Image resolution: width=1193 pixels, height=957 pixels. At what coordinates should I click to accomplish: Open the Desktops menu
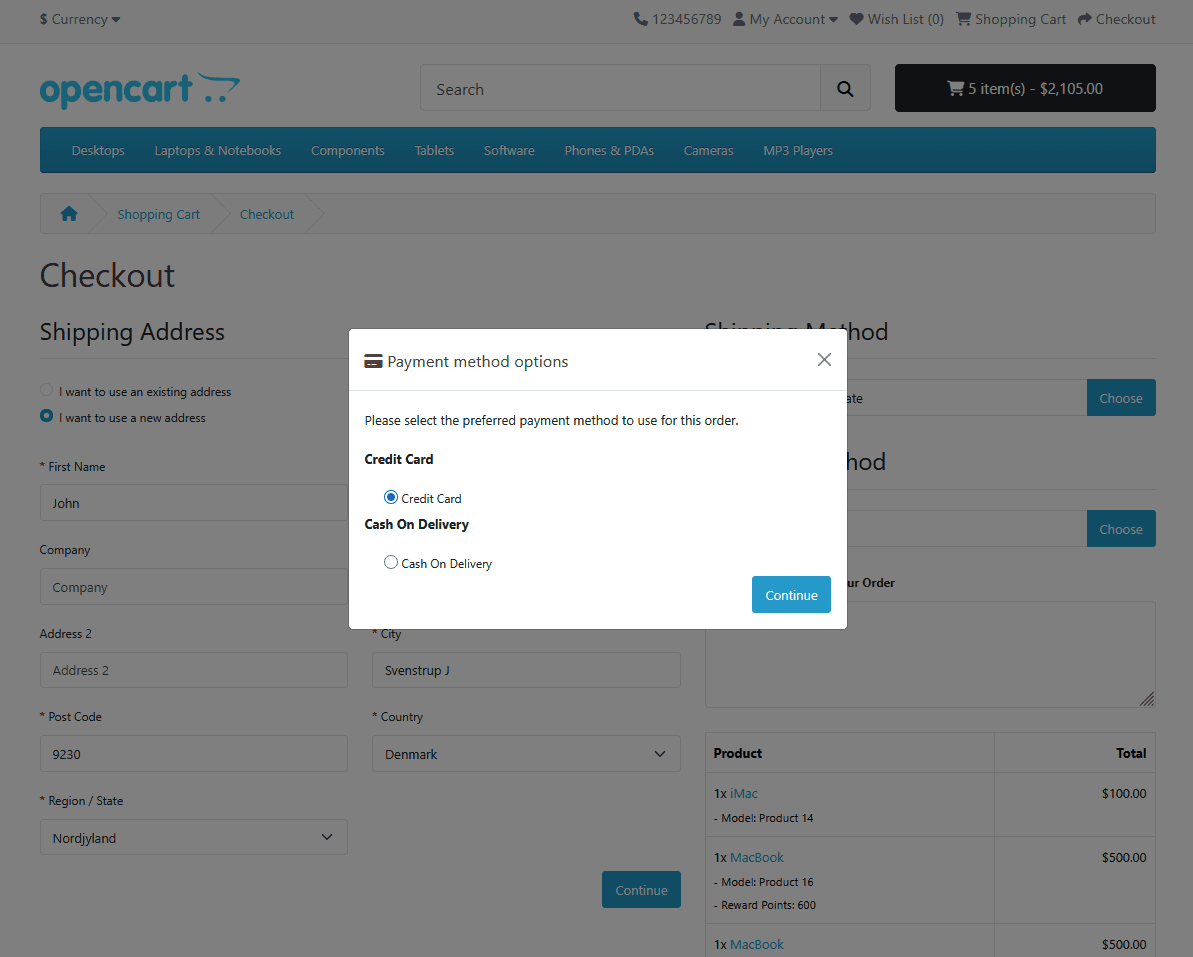coord(98,151)
